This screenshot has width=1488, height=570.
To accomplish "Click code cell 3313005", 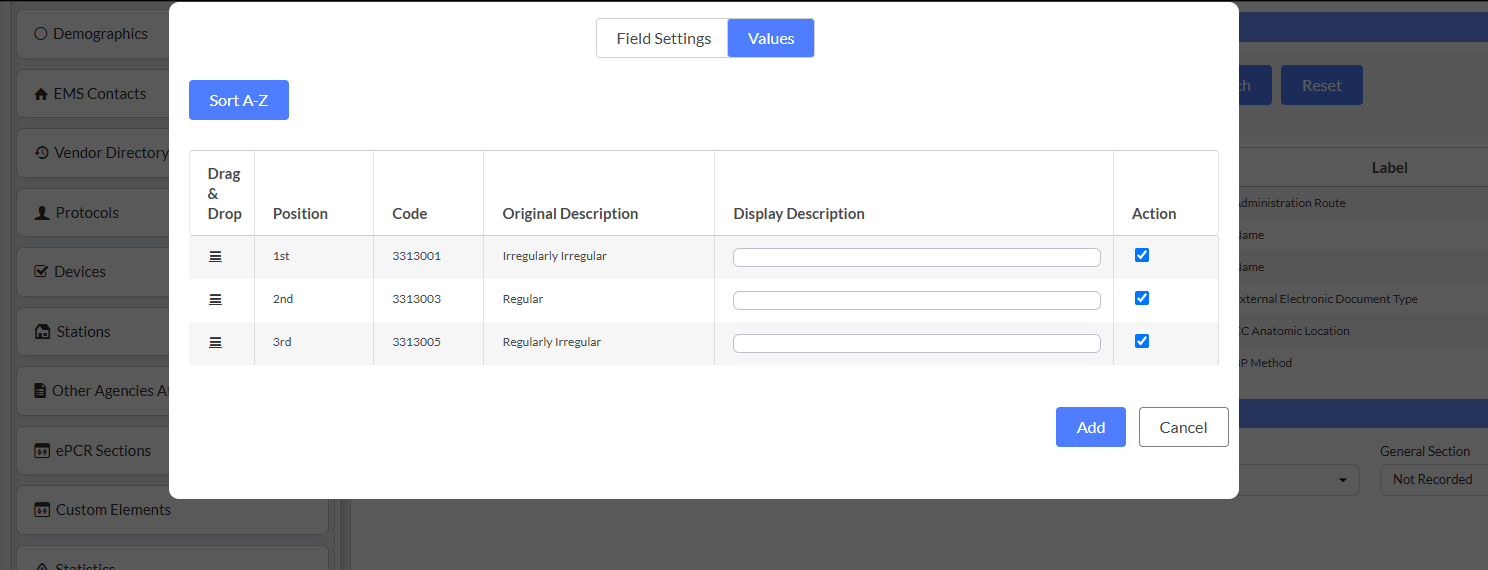I will [416, 342].
